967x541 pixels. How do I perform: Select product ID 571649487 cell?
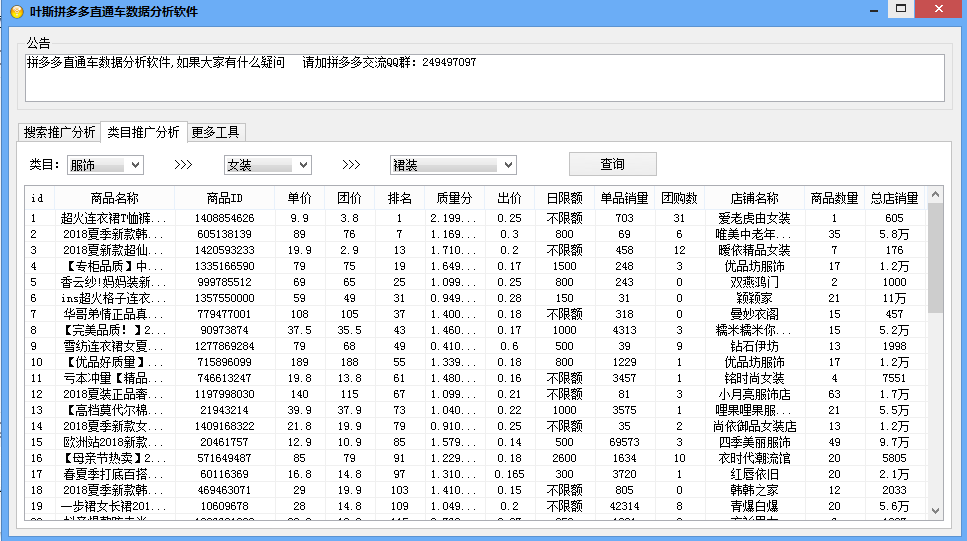tap(224, 458)
